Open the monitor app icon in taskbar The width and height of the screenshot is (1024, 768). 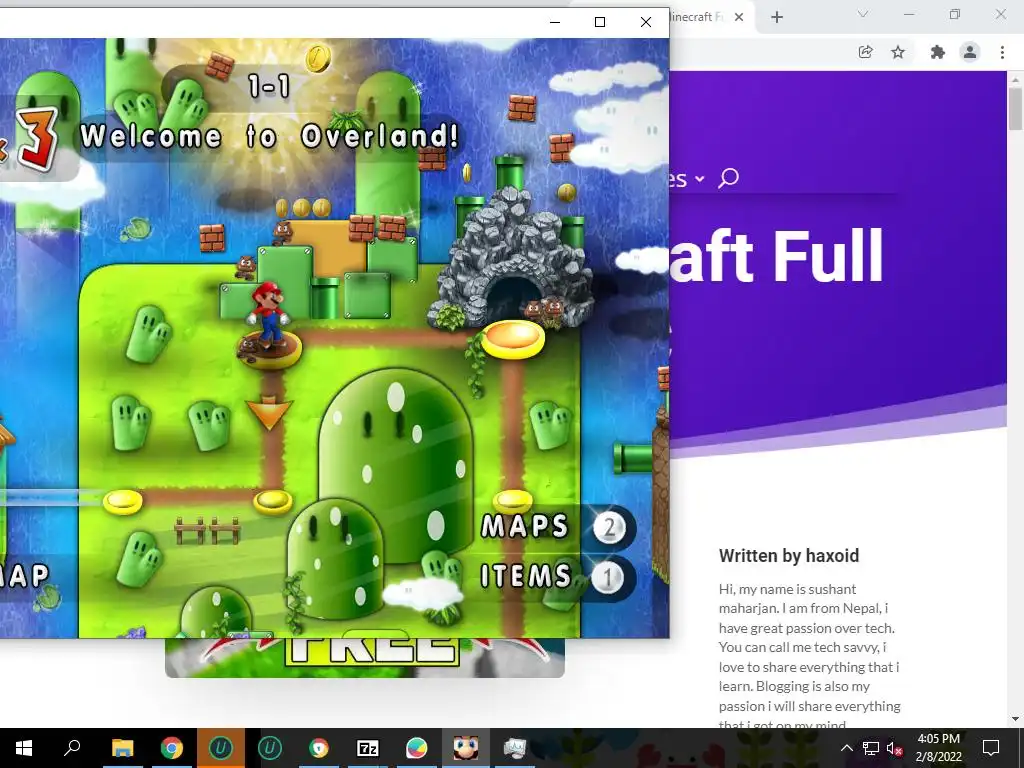(x=515, y=748)
